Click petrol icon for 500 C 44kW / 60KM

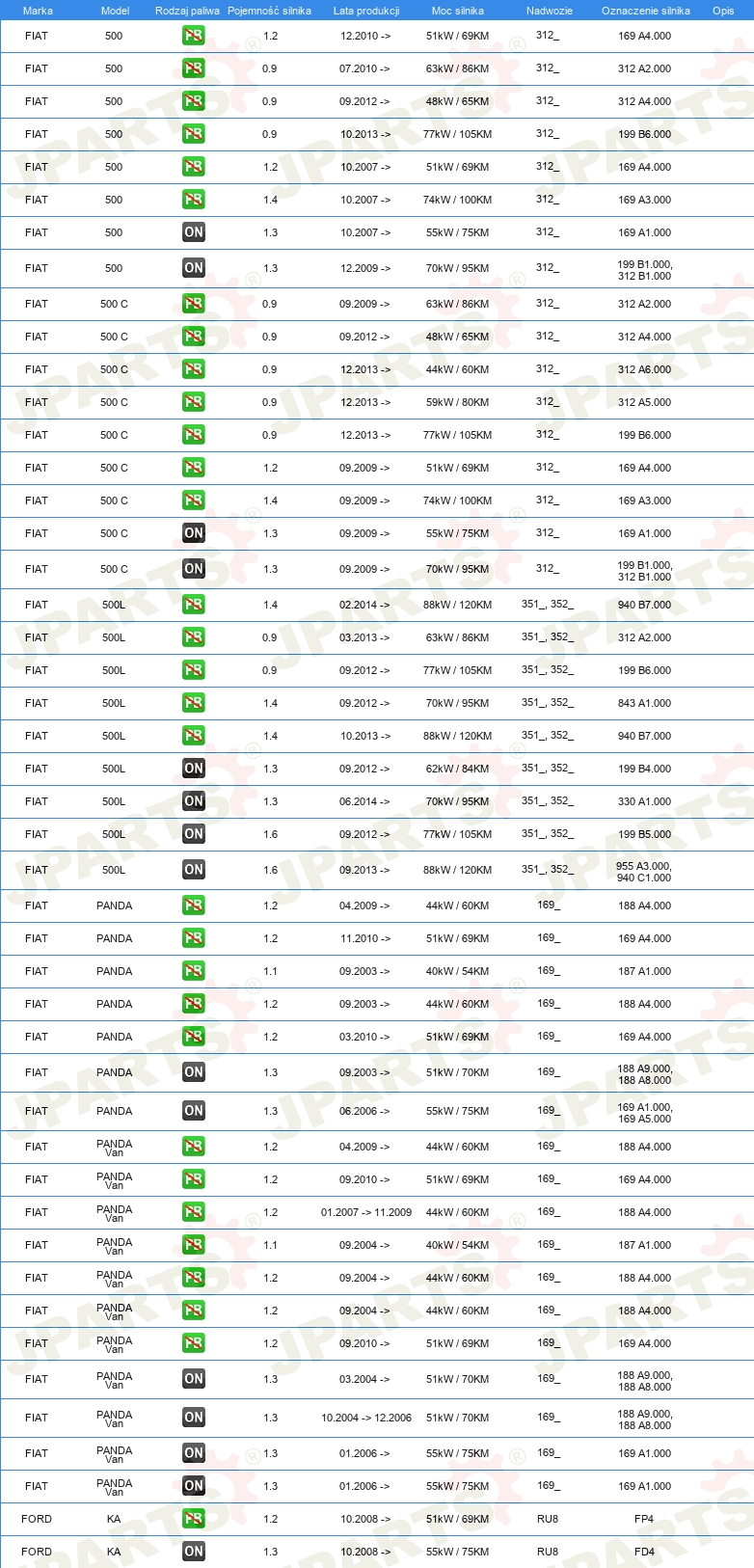coord(194,369)
